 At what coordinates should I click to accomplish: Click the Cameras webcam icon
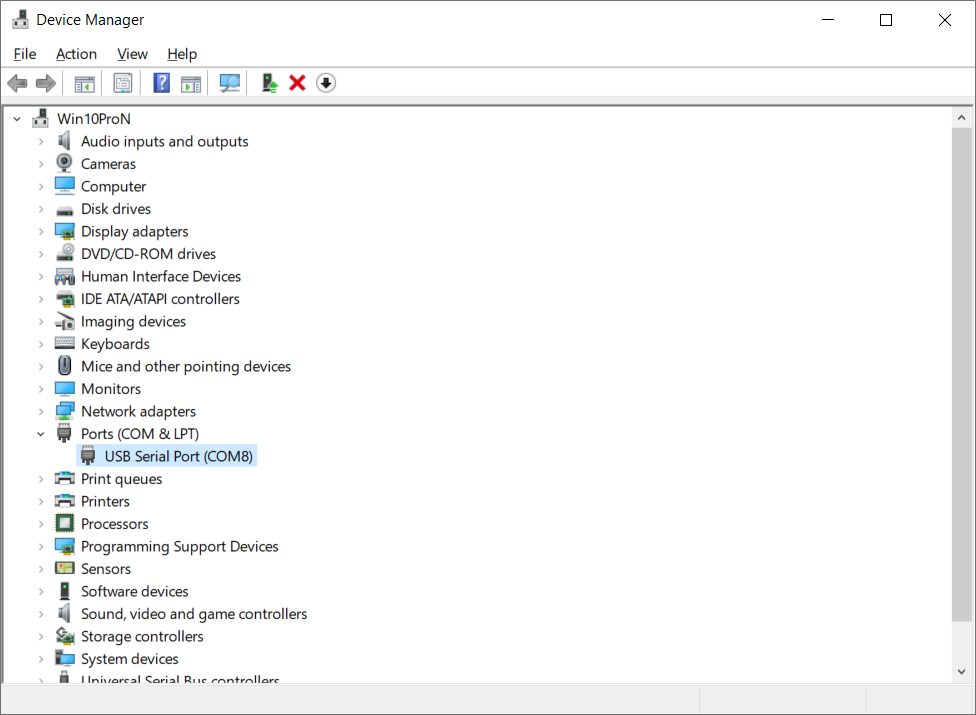point(64,163)
